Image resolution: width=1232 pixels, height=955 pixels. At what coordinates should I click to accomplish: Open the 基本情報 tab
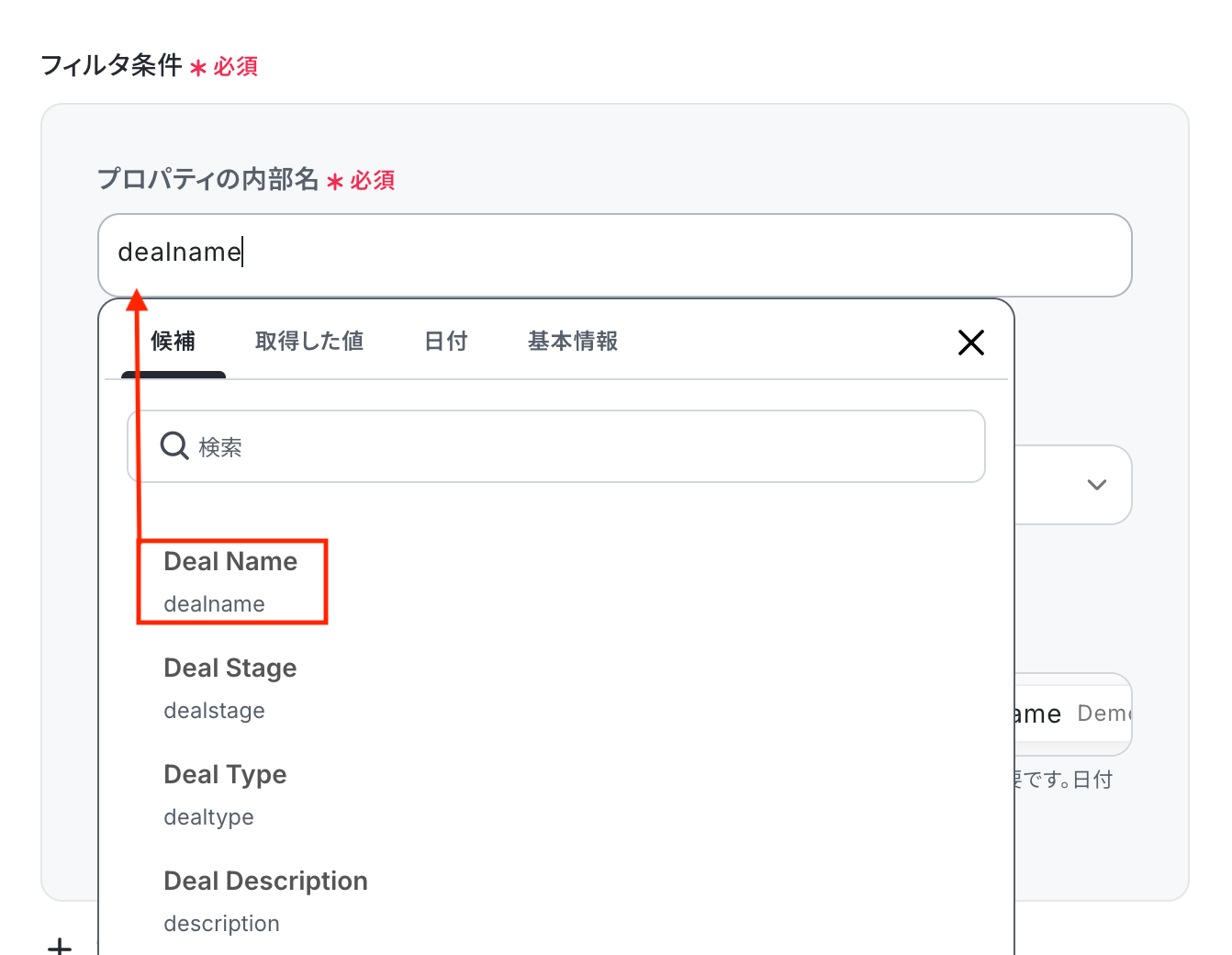click(573, 342)
